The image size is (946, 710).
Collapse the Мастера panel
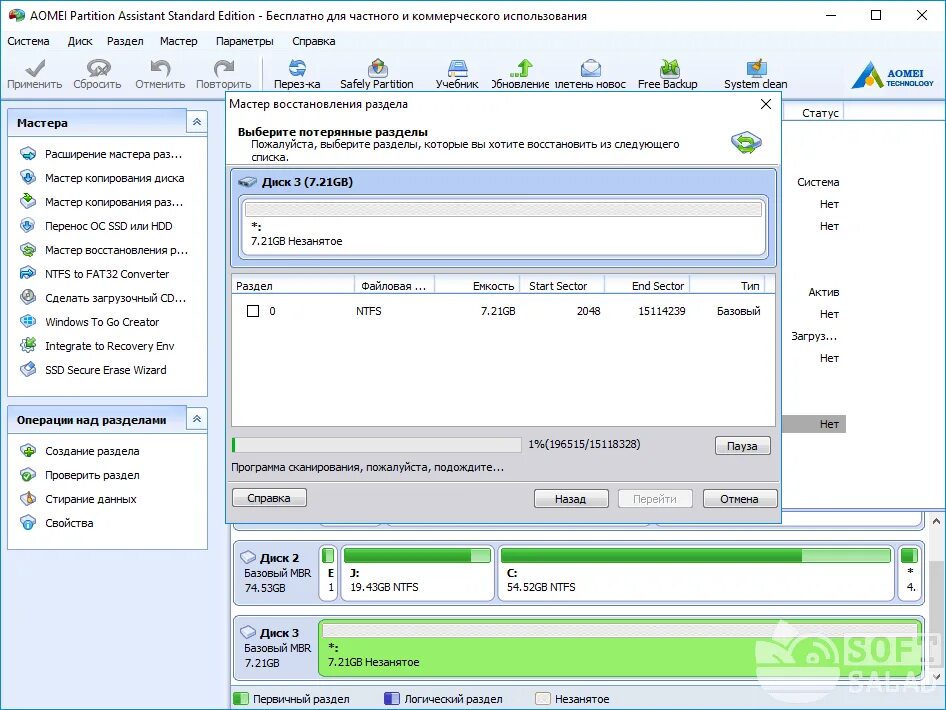click(x=197, y=122)
